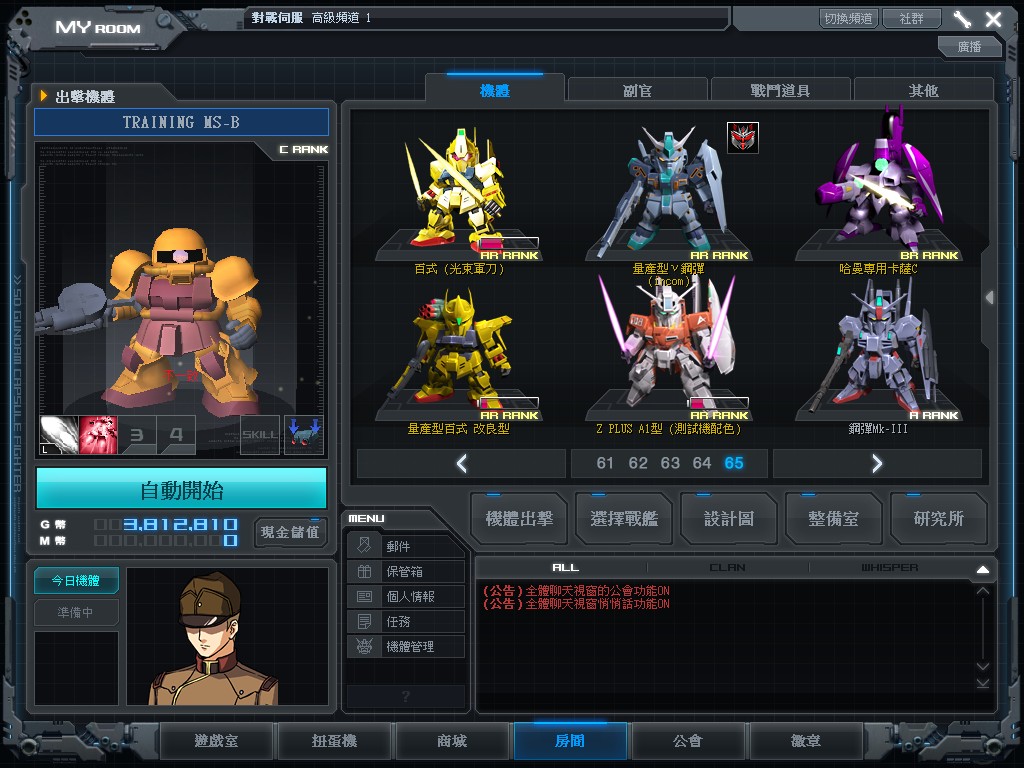Select the CLAN chat tab
This screenshot has height=768, width=1024.
point(728,568)
